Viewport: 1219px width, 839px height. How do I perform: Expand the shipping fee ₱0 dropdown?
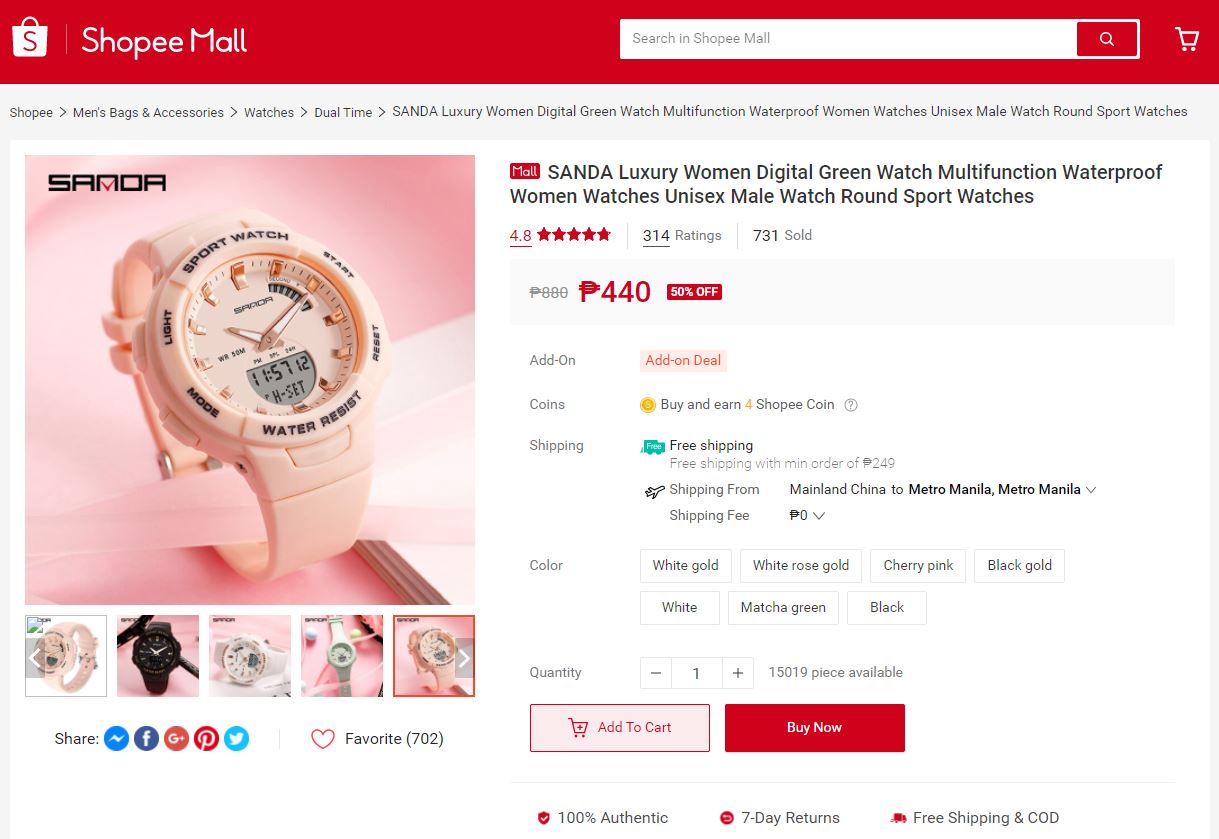819,516
